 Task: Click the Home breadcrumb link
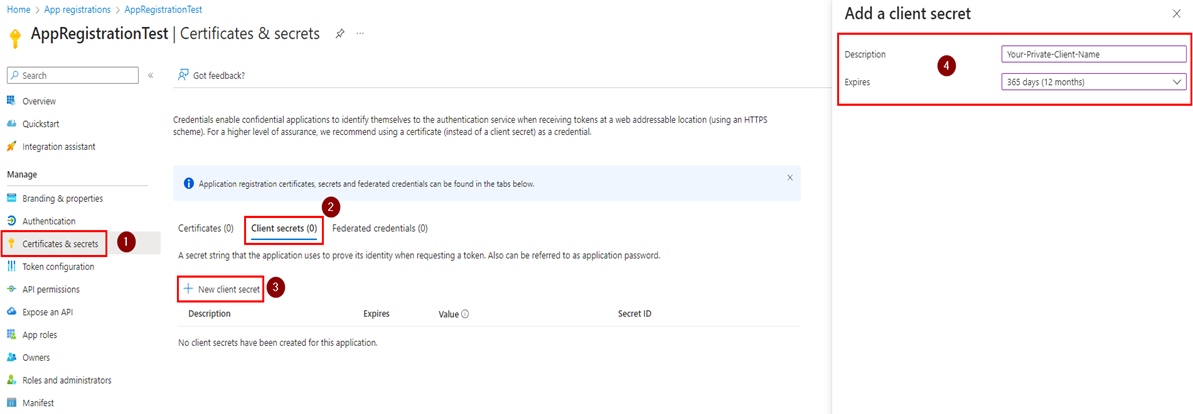[x=18, y=9]
